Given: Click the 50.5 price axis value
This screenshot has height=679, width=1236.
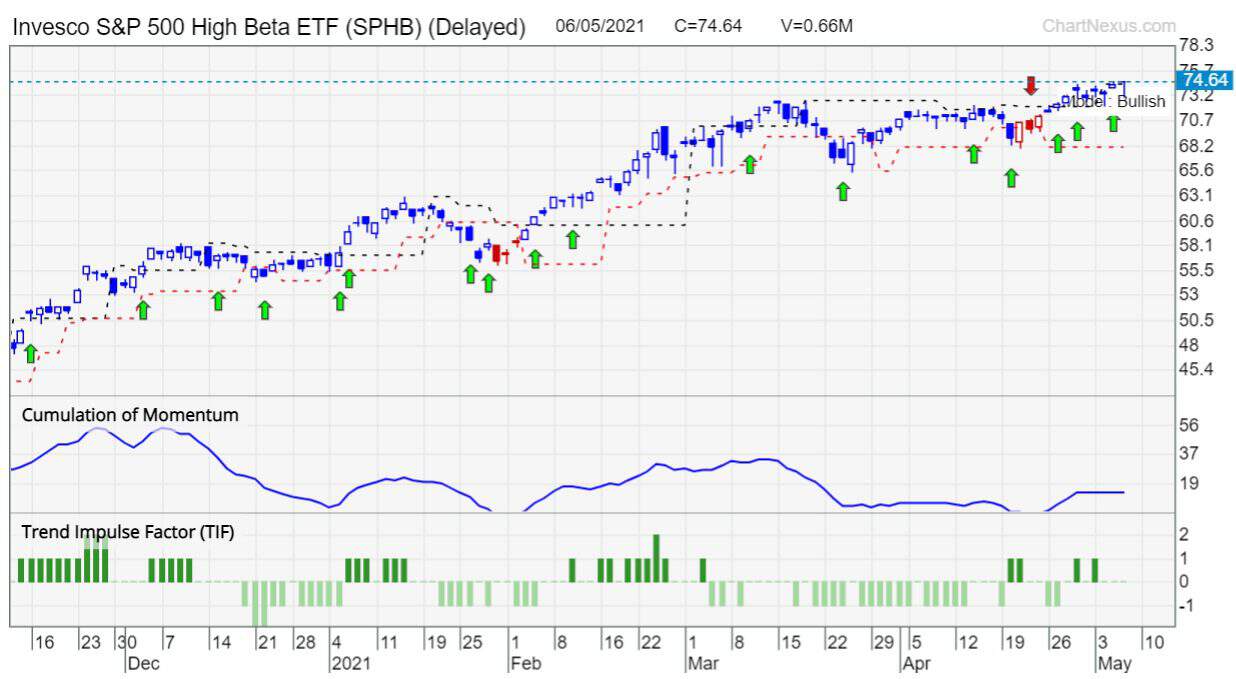Looking at the screenshot, I should (x=1196, y=320).
